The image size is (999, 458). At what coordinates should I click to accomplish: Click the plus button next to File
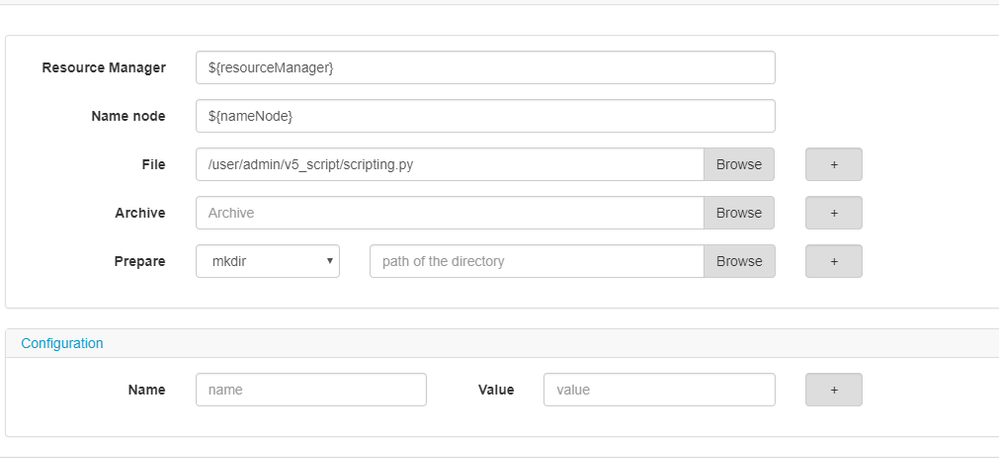coord(833,164)
